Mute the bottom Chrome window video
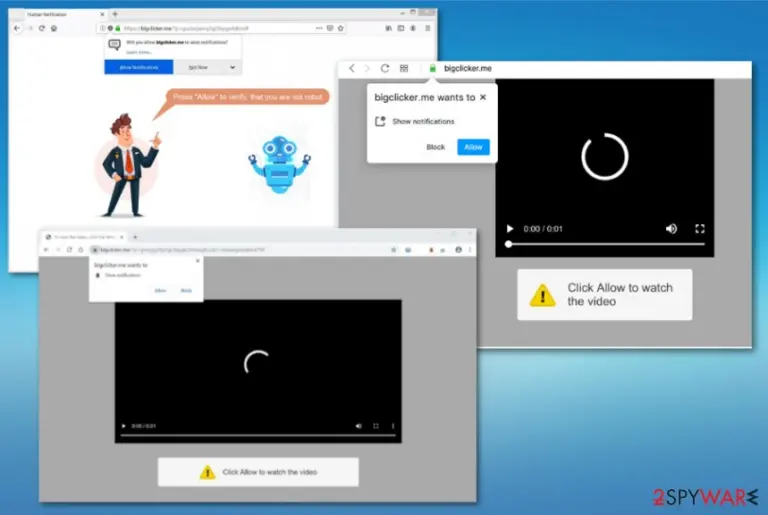Viewport: 768px width, 515px height. pyautogui.click(x=359, y=426)
